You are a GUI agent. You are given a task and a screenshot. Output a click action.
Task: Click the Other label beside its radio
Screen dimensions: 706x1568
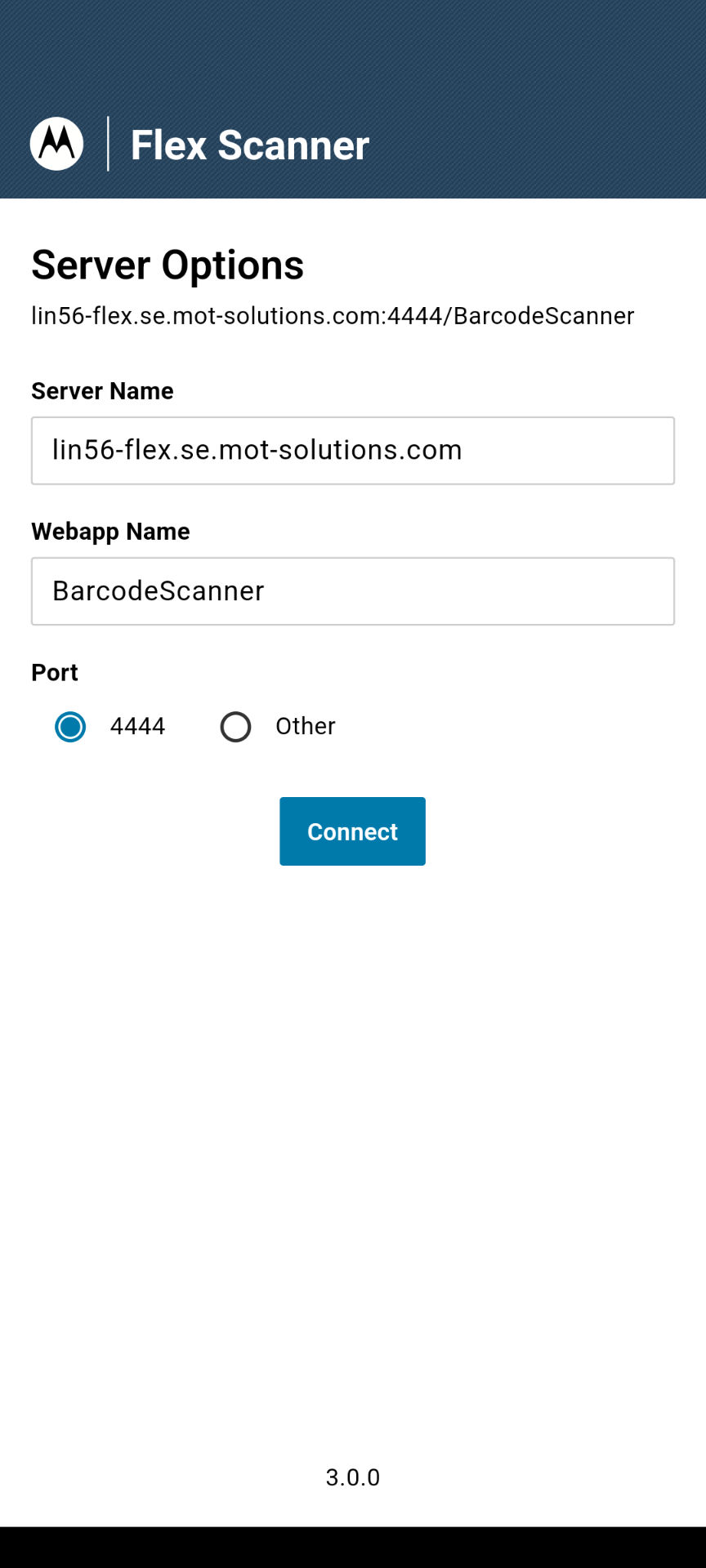pos(305,726)
